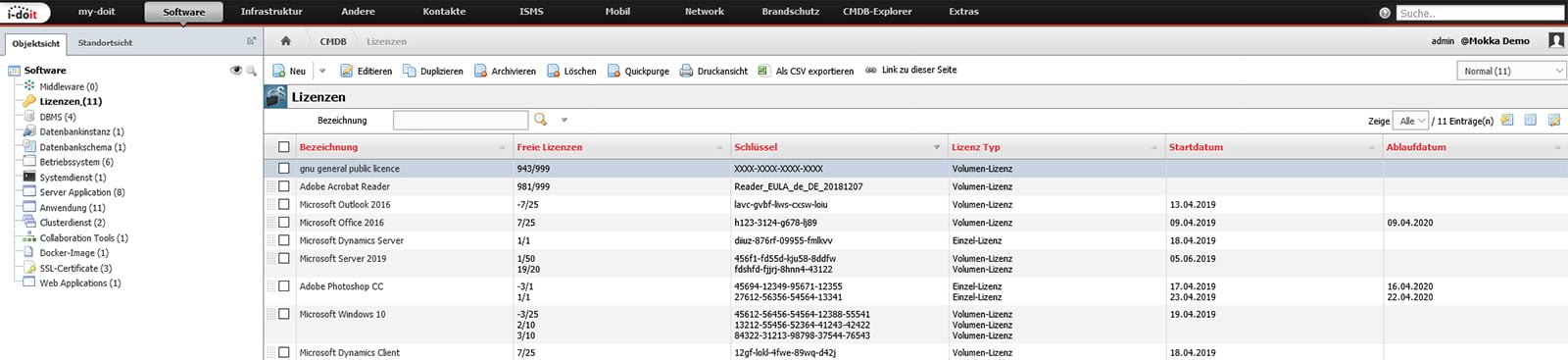
Task: Tick the select-all checkbox in table header
Action: coord(284,147)
